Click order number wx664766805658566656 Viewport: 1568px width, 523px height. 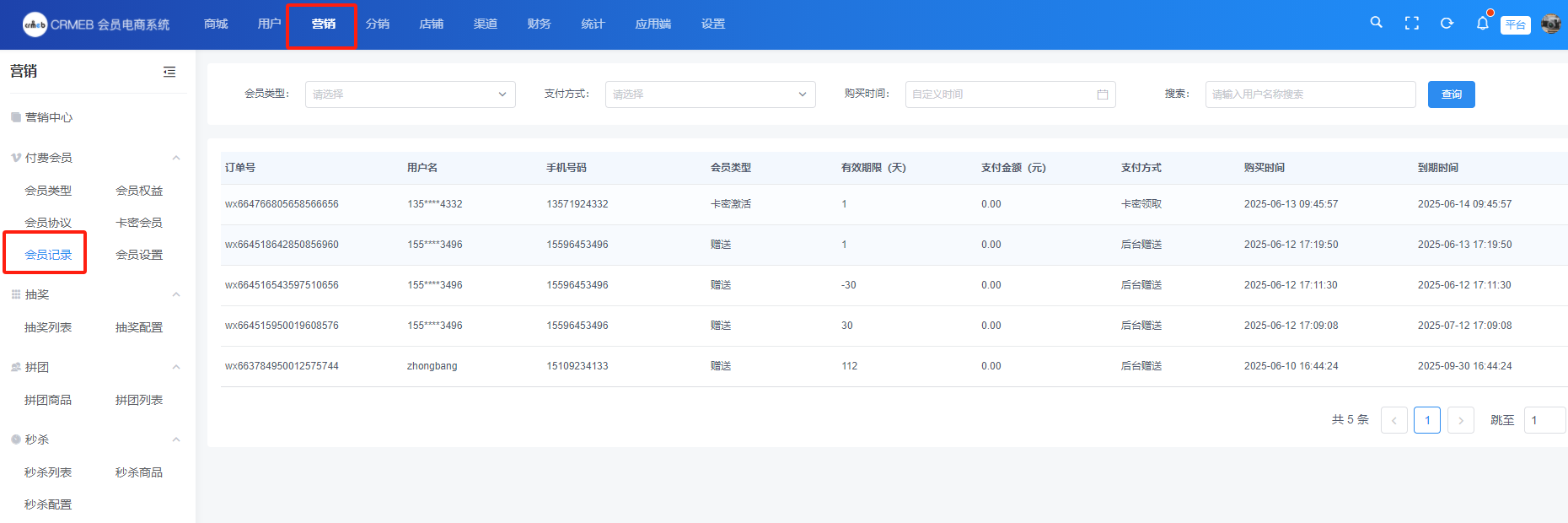(282, 204)
